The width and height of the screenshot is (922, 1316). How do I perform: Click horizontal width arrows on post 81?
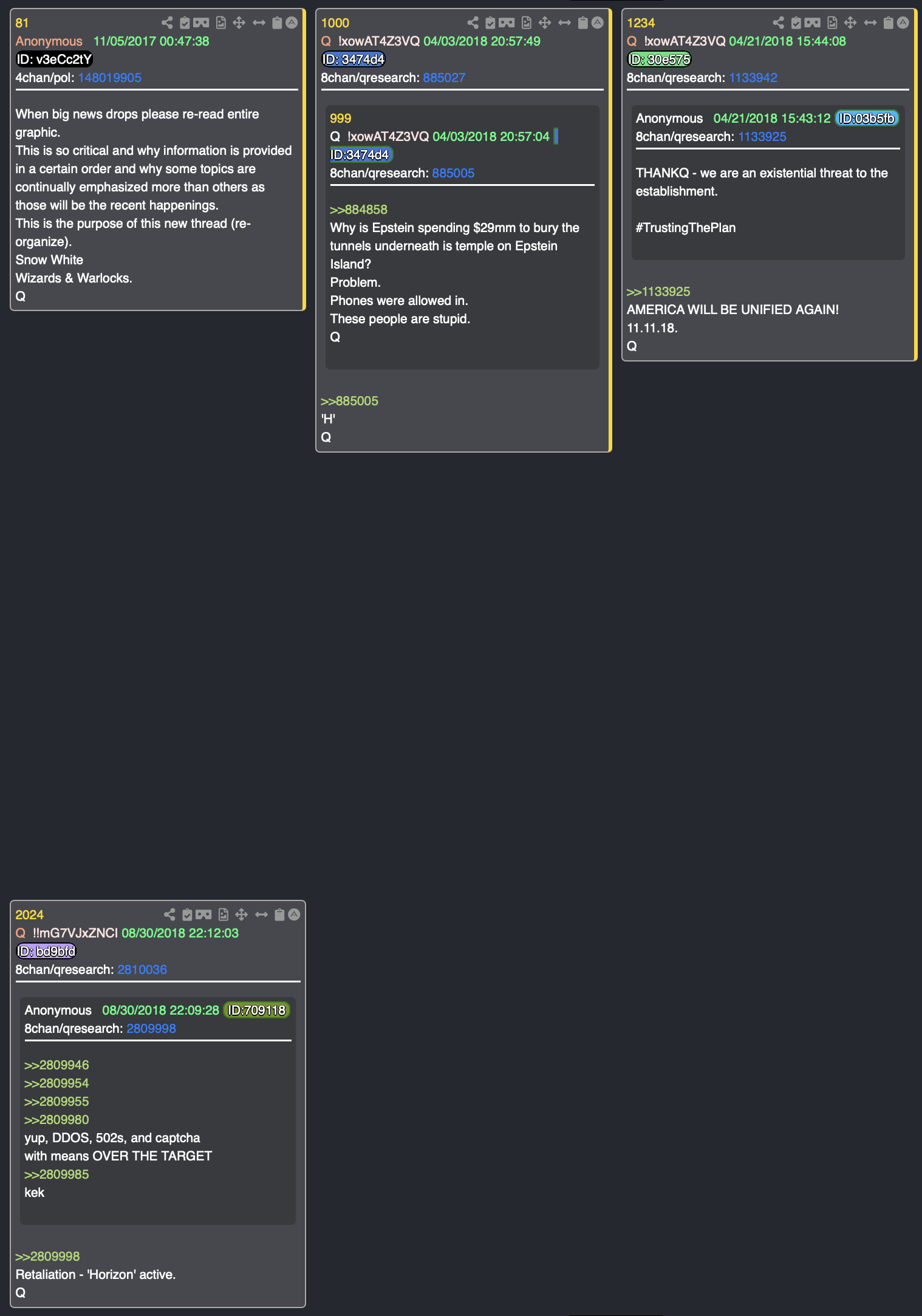259,23
